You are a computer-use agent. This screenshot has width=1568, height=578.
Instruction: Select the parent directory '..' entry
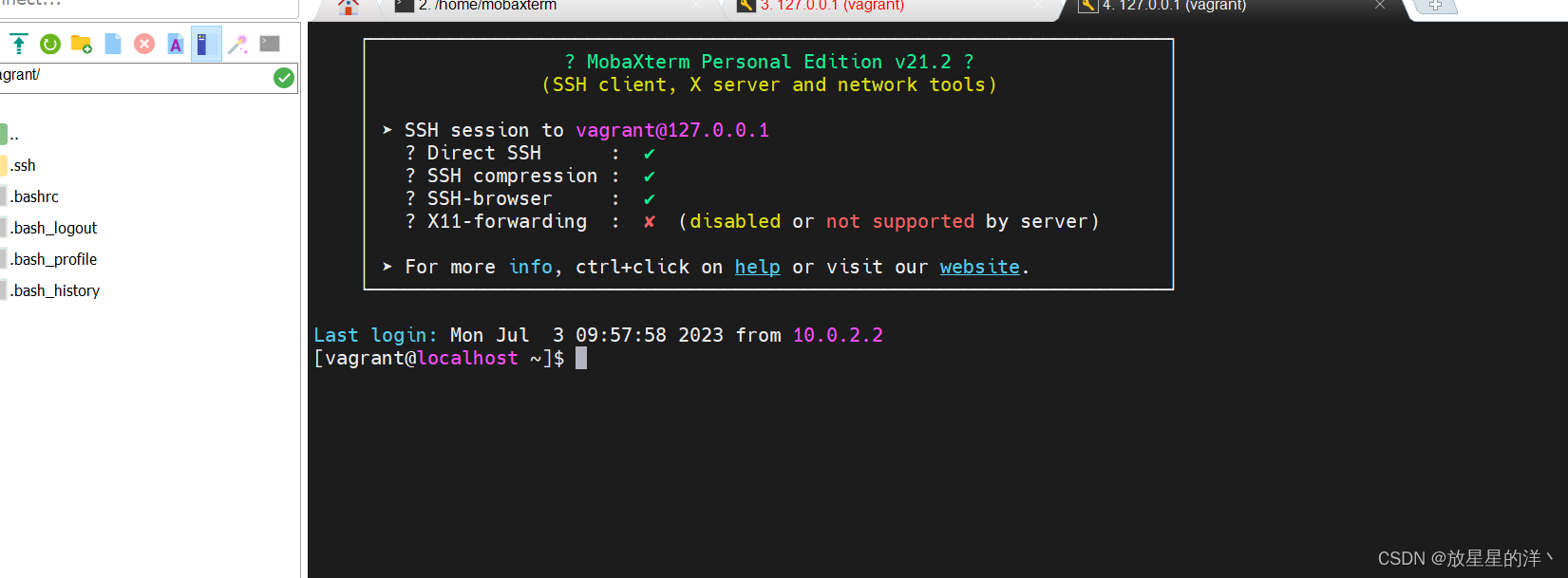click(13, 135)
